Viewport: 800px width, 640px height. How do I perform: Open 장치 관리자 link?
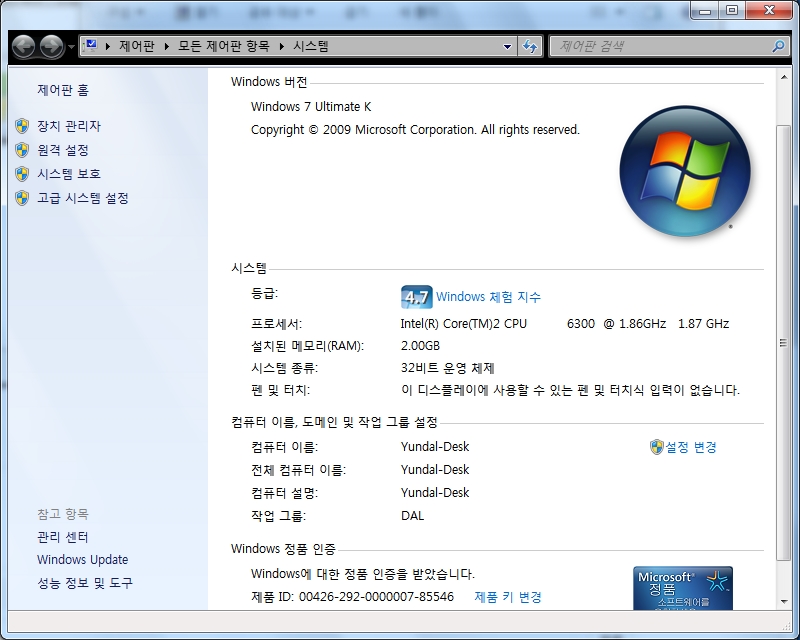click(69, 126)
